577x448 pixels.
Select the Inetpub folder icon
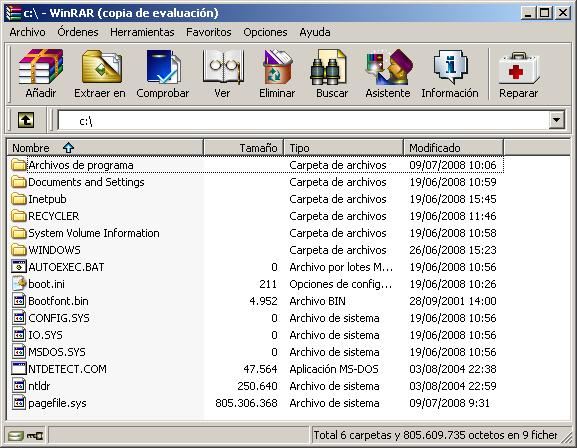pyautogui.click(x=18, y=199)
